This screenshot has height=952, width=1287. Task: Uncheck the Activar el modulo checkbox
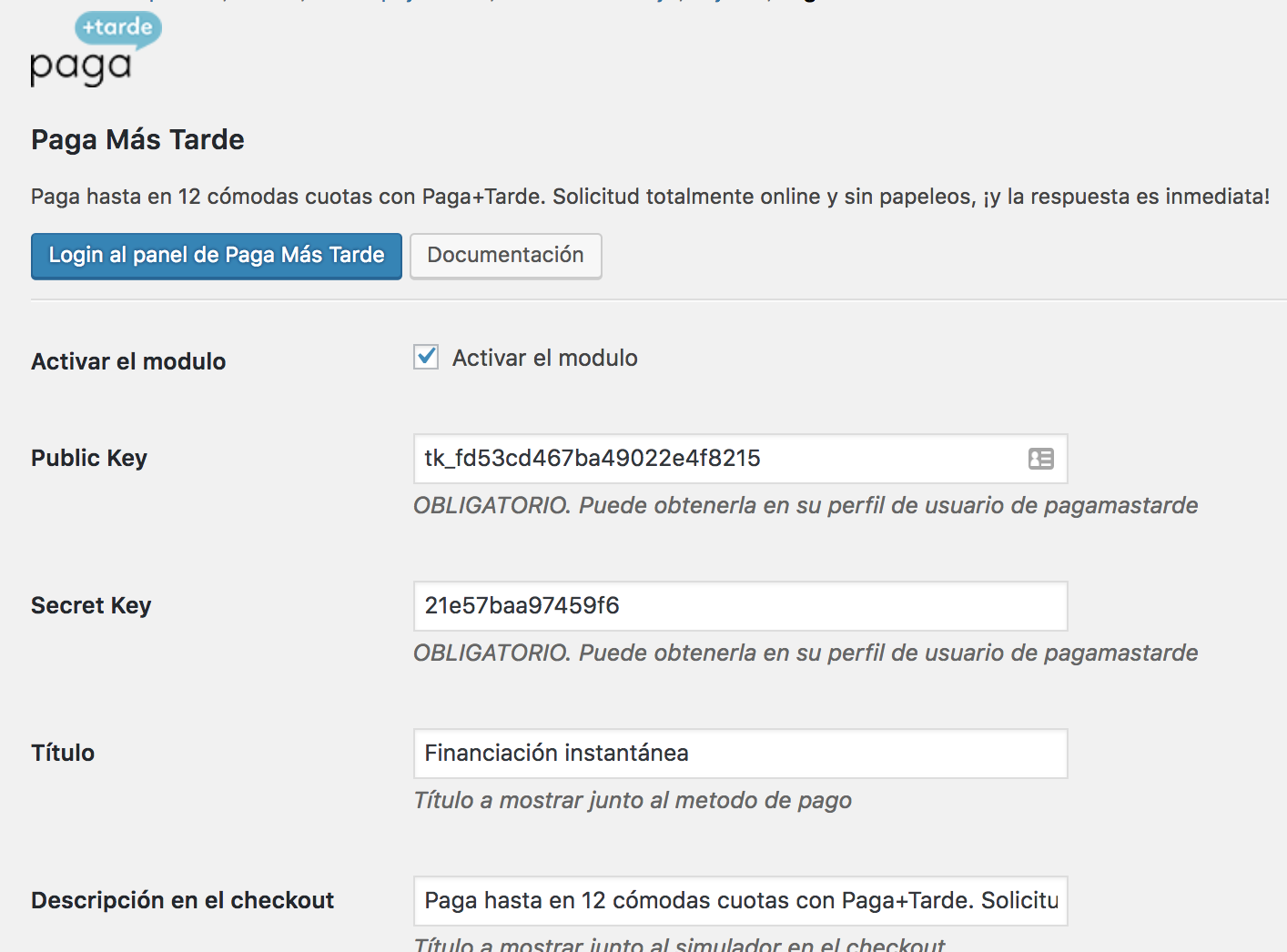click(x=426, y=357)
